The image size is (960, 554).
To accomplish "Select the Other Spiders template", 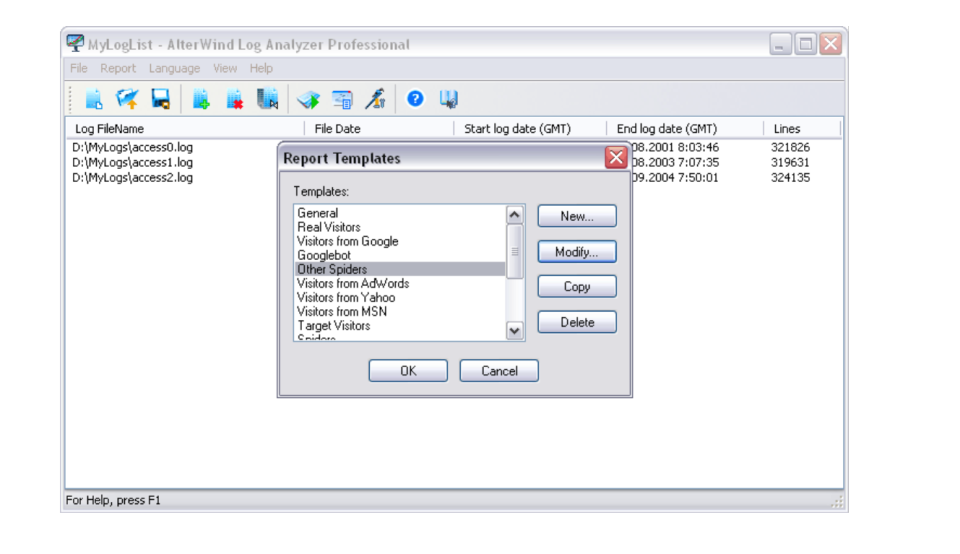I will [x=400, y=269].
